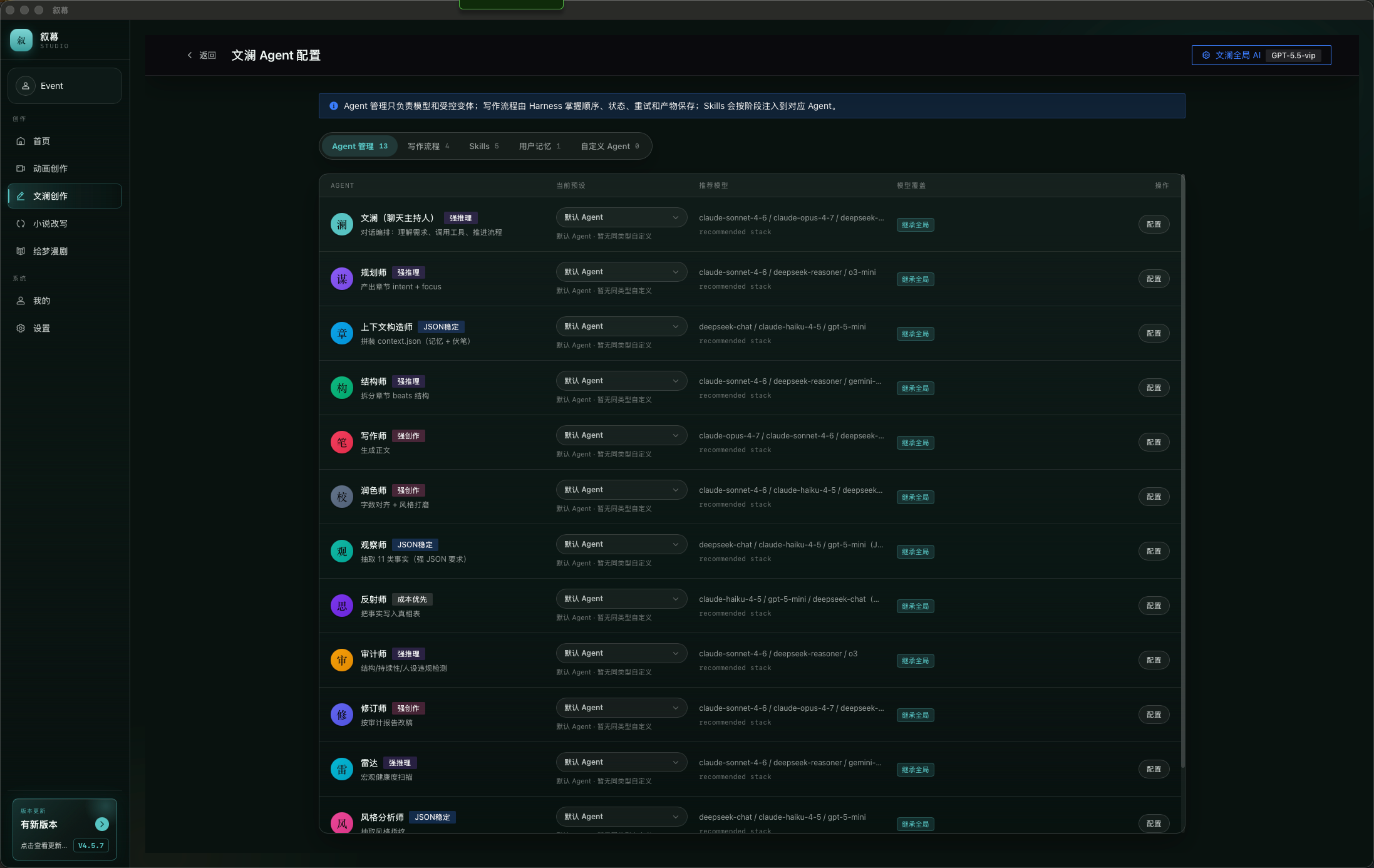Expand preset dropdown for 反射师 row
The width and height of the screenshot is (1374, 868).
[621, 599]
